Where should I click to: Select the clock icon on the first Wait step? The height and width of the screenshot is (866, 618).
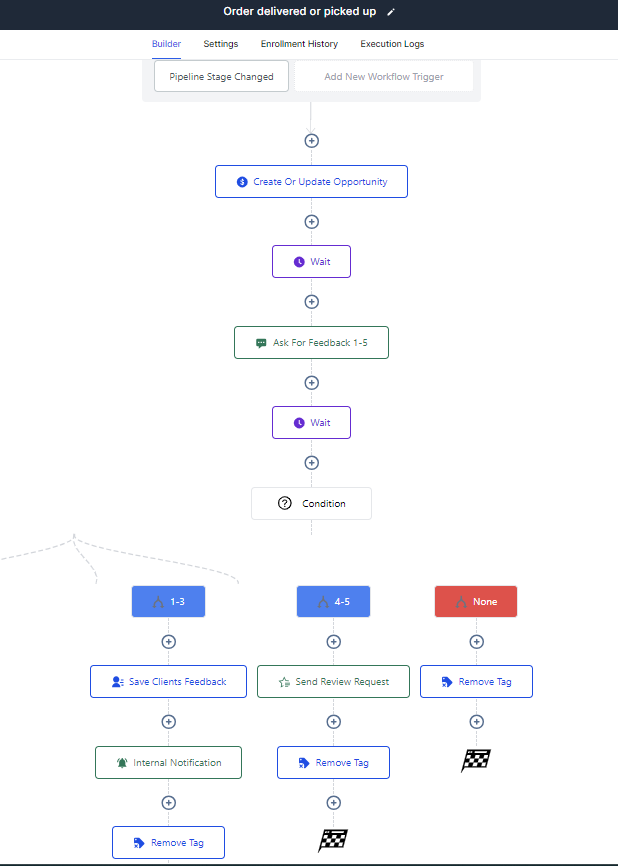point(297,261)
